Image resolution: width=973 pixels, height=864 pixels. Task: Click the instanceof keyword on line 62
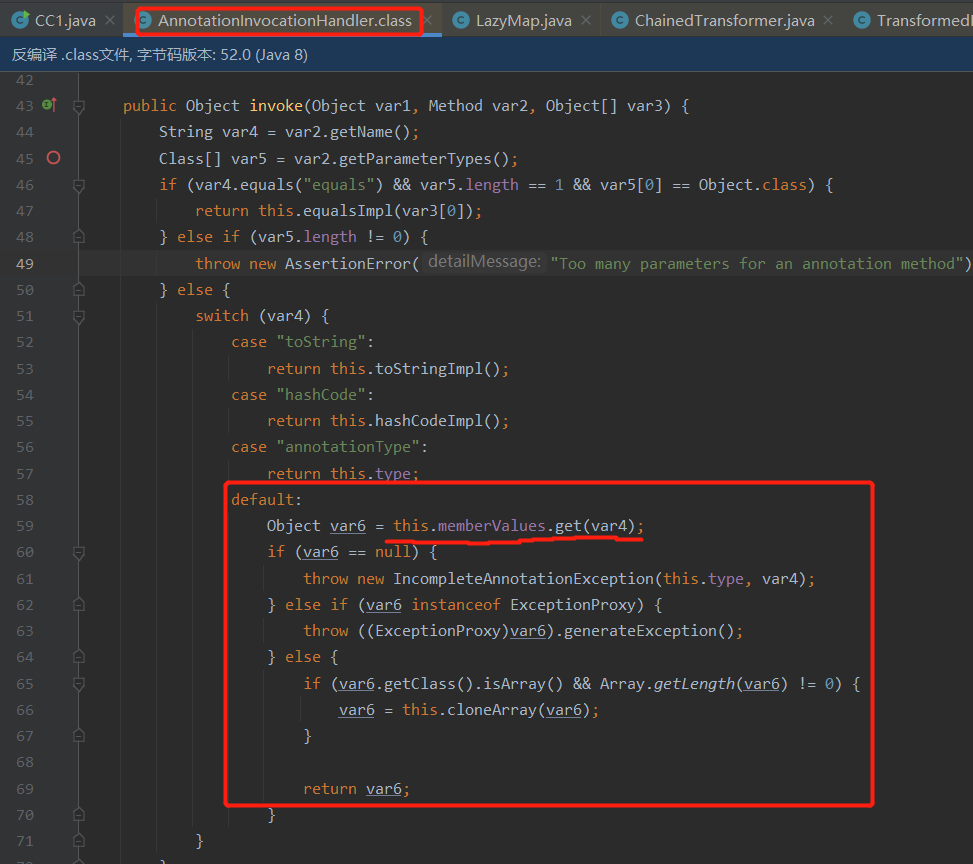[455, 605]
